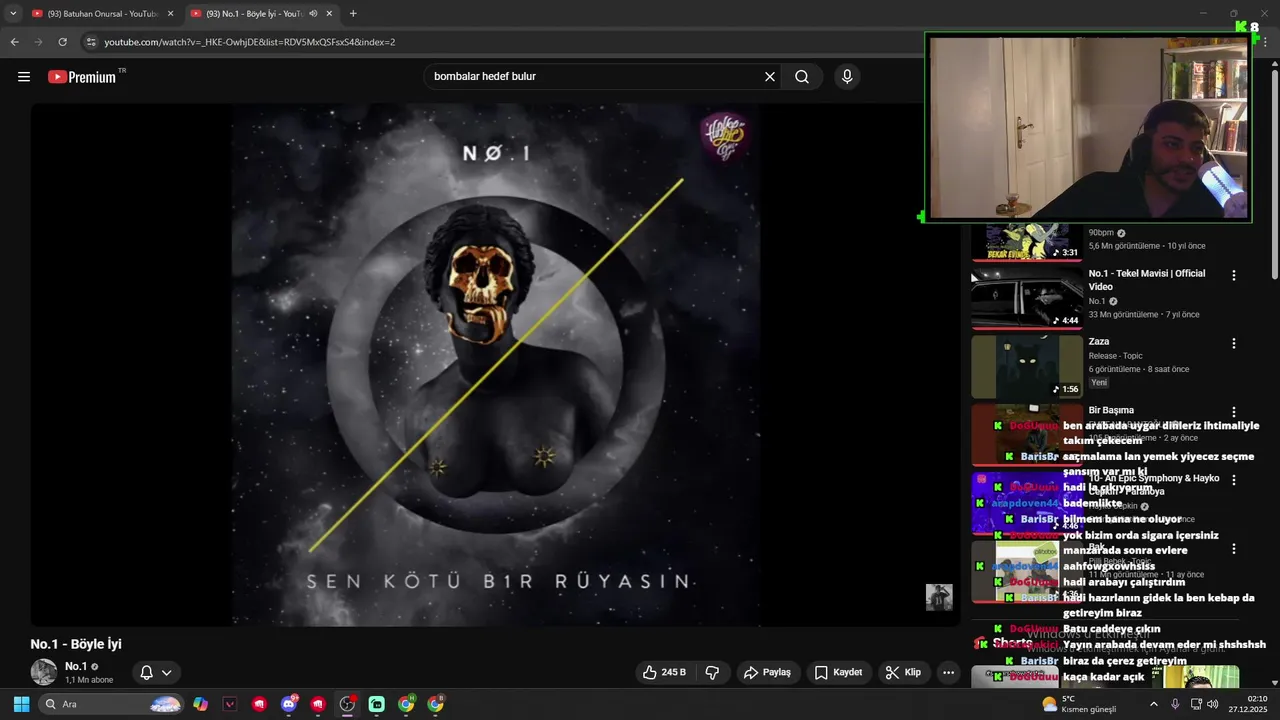Viewport: 1280px width, 720px height.
Task: Click the 'No.1 - Böyle İyi' video title
Action: [x=76, y=645]
